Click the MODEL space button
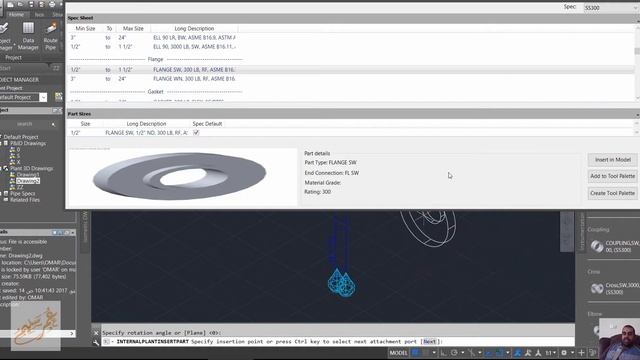640x360 pixels. click(x=398, y=353)
